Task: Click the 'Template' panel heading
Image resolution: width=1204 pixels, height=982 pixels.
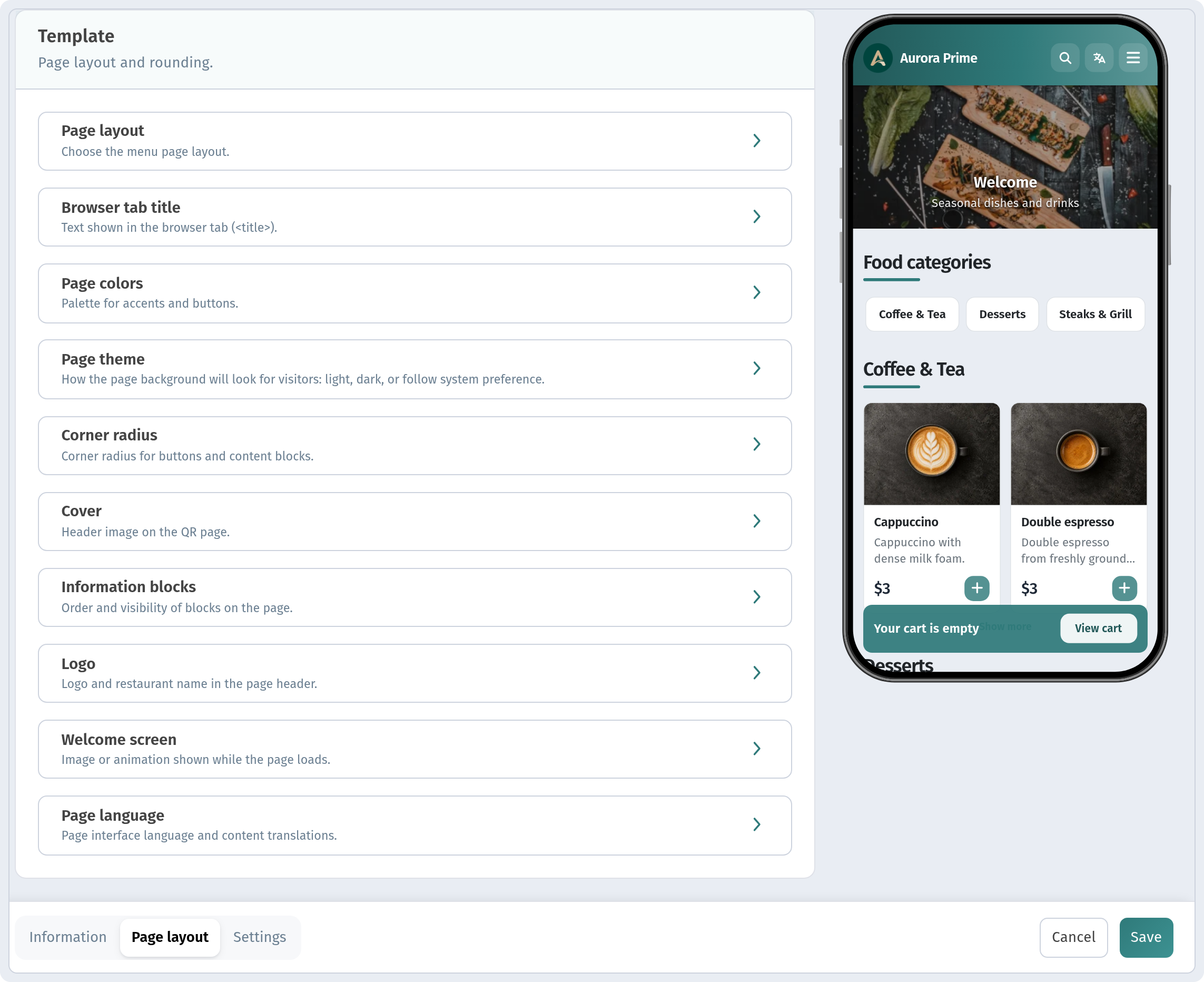Action: coord(76,36)
